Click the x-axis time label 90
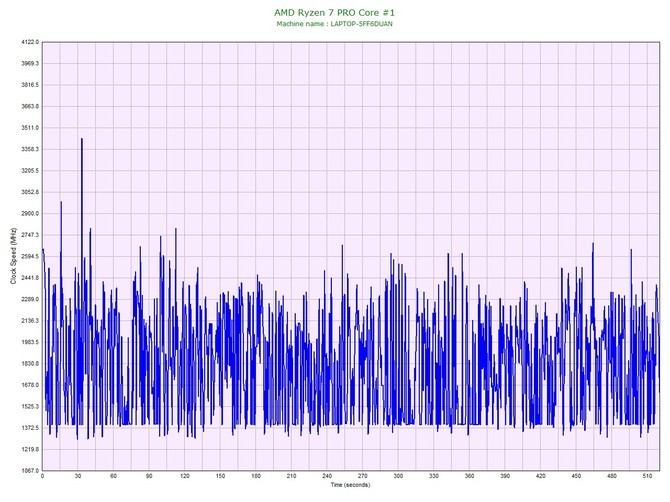 149,476
